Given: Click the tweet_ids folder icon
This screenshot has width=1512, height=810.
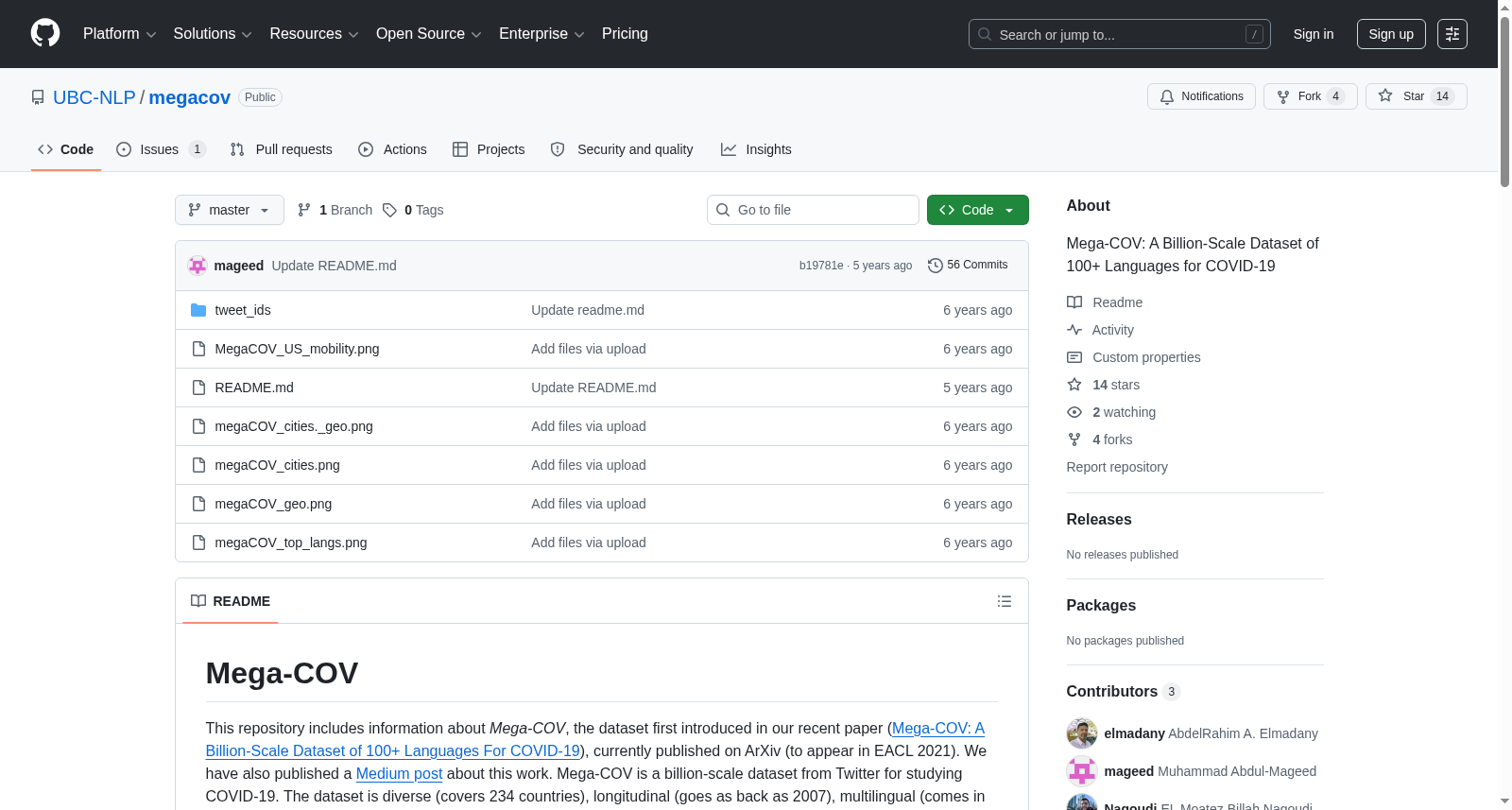Looking at the screenshot, I should (x=198, y=310).
